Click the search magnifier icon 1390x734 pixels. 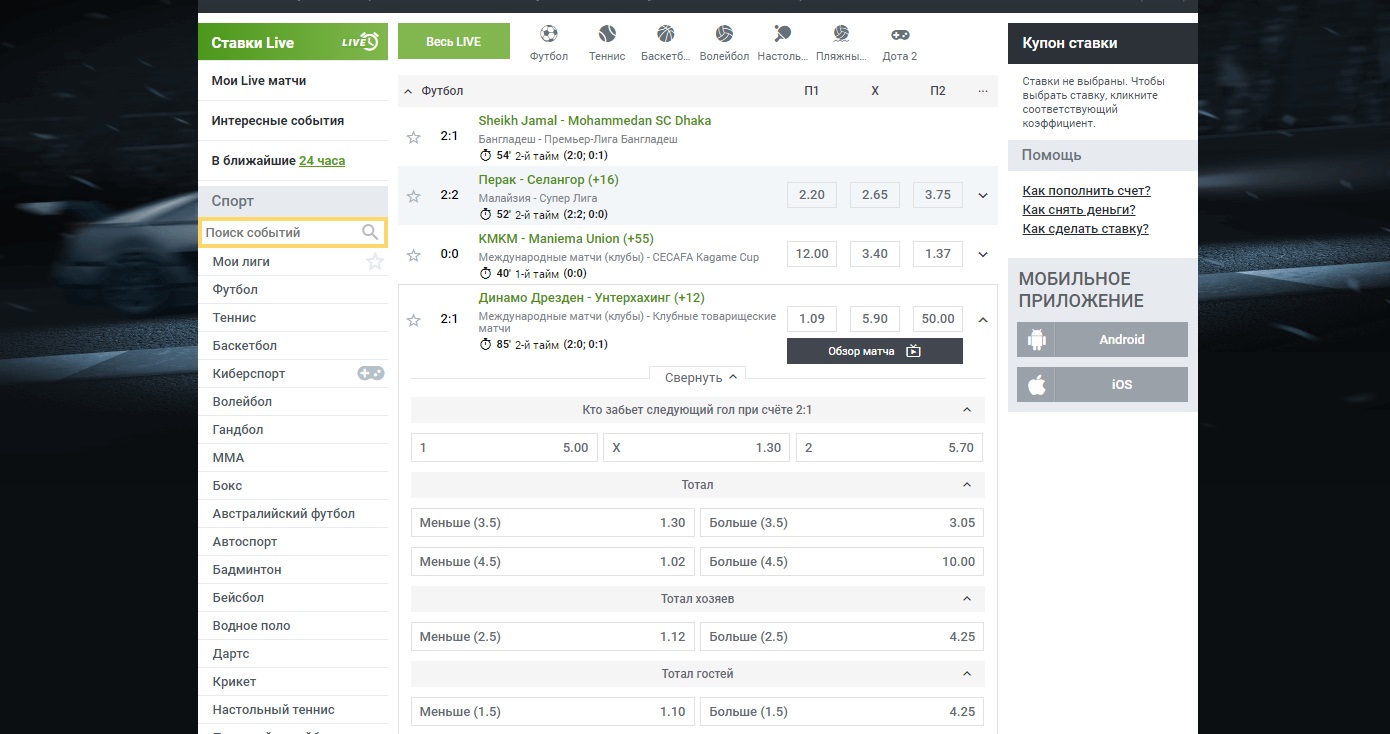pos(370,232)
